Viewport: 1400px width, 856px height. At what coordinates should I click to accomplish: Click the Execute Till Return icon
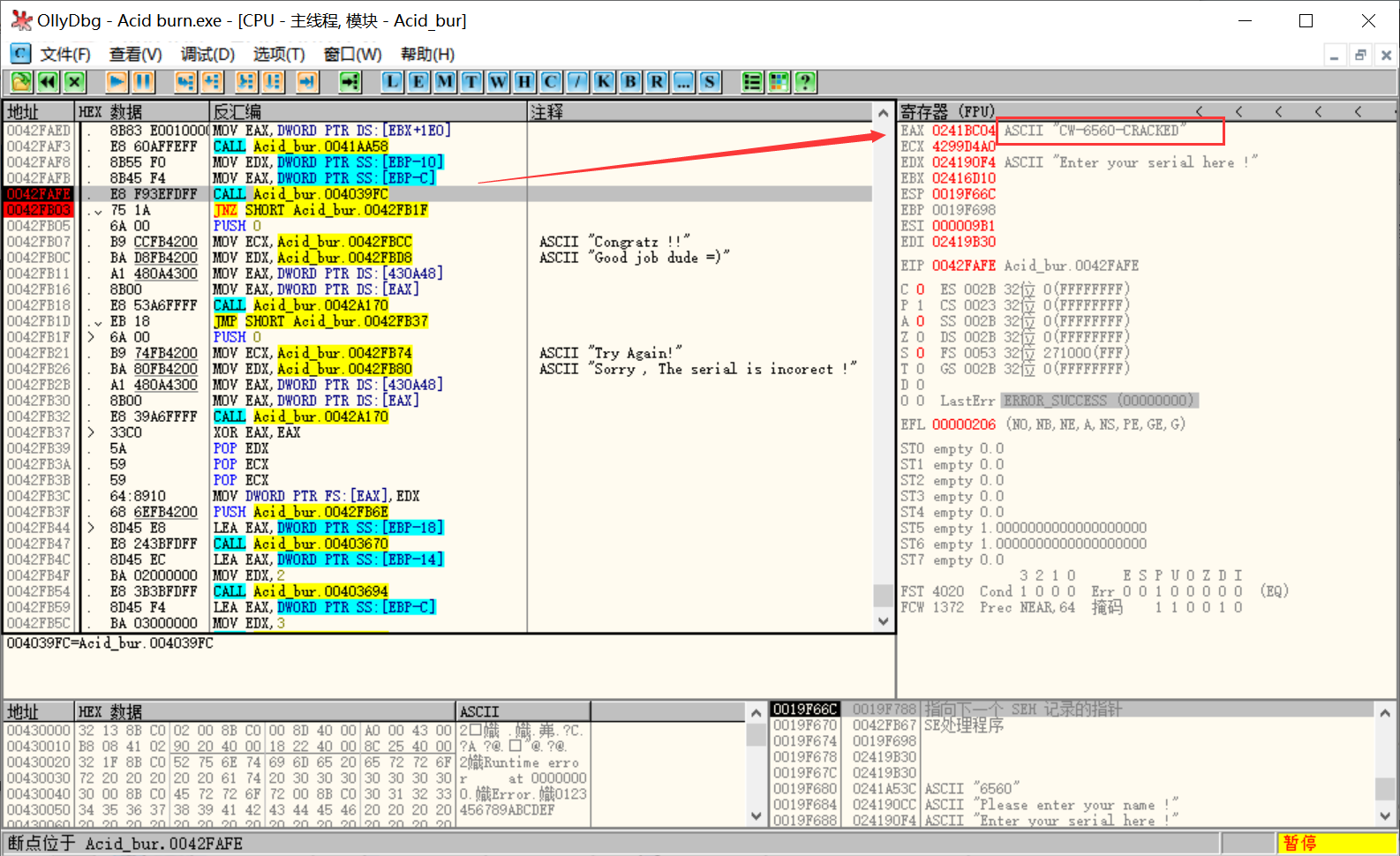click(306, 82)
